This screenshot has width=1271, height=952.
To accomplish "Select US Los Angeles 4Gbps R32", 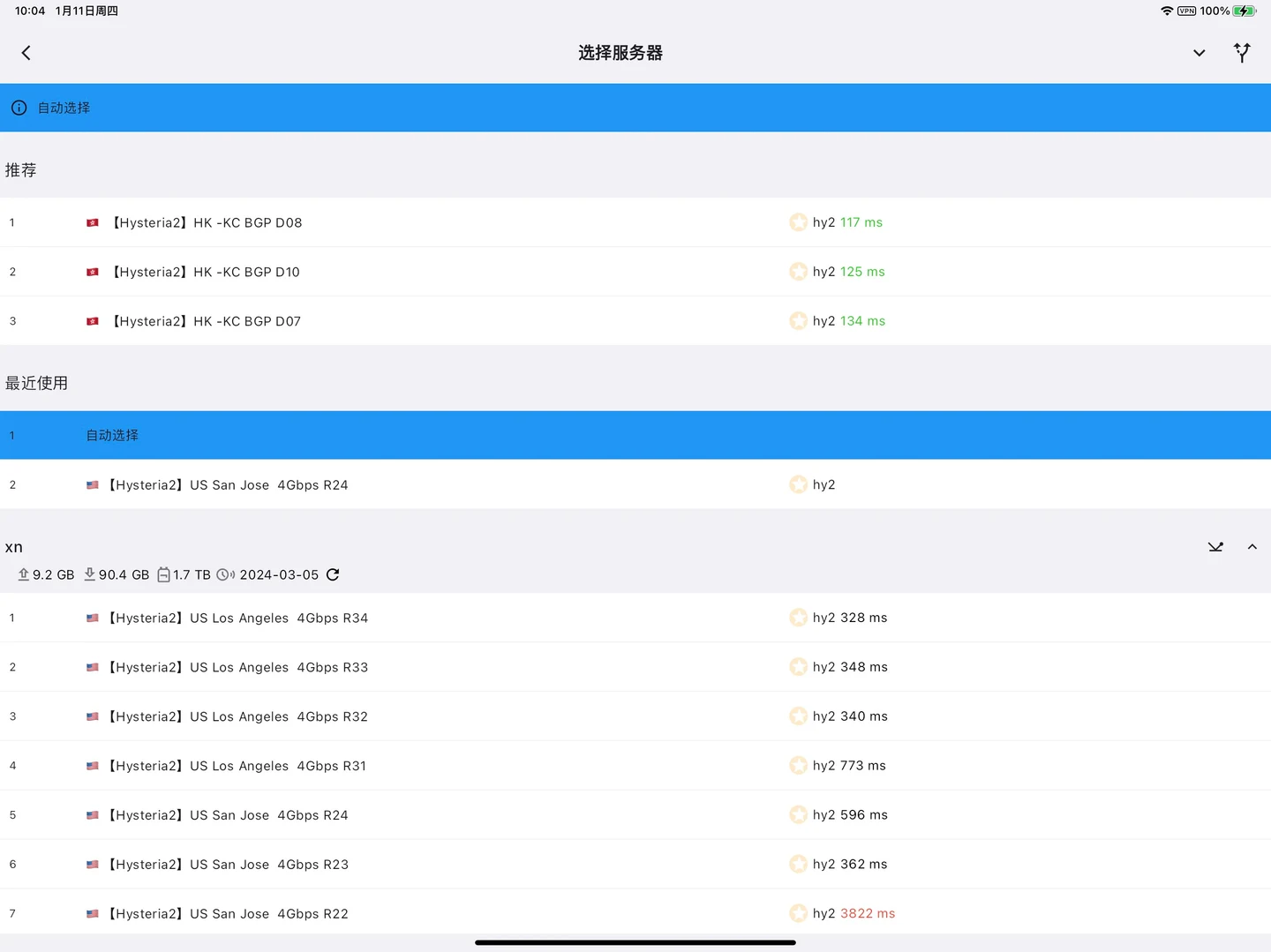I will pyautogui.click(x=635, y=716).
